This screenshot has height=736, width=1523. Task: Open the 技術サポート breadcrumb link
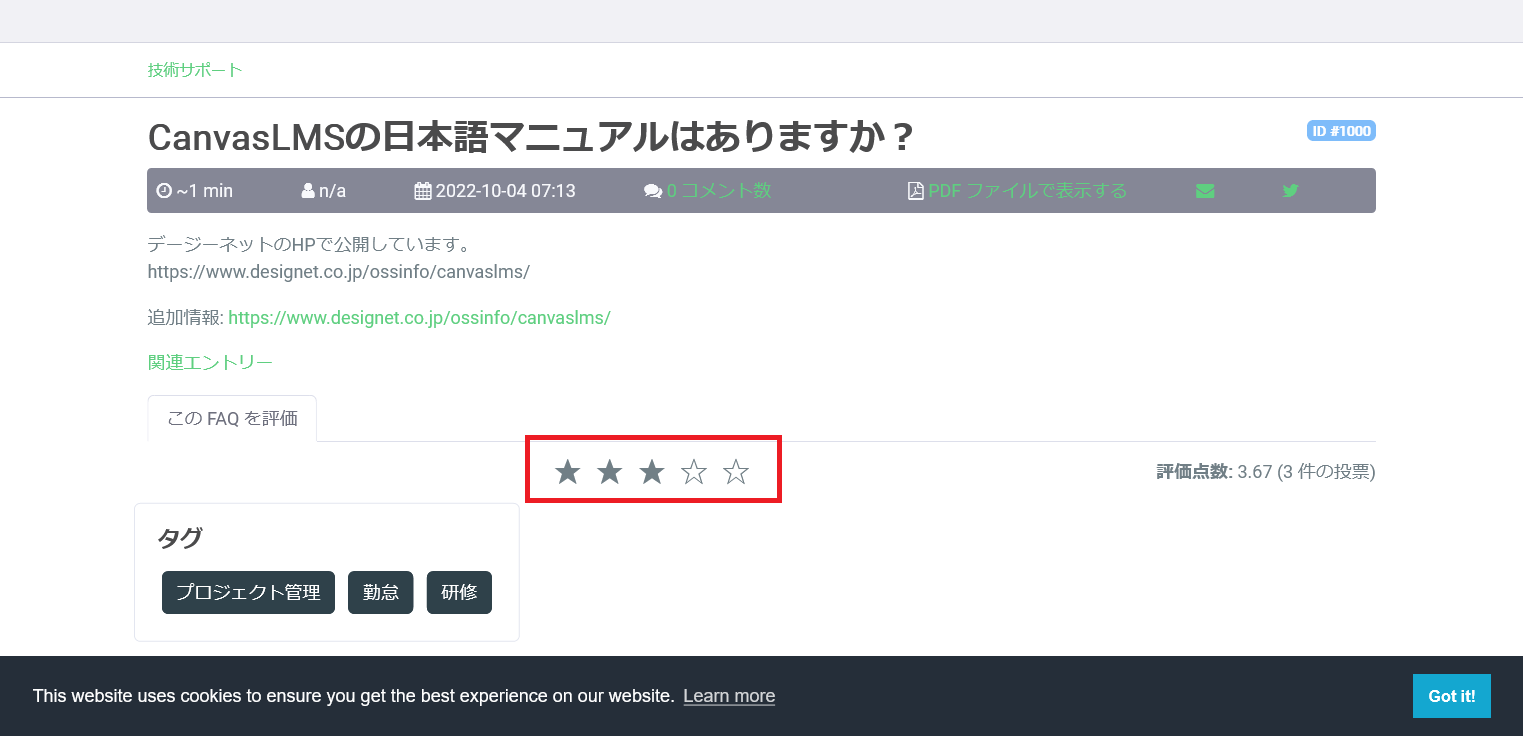tap(195, 70)
